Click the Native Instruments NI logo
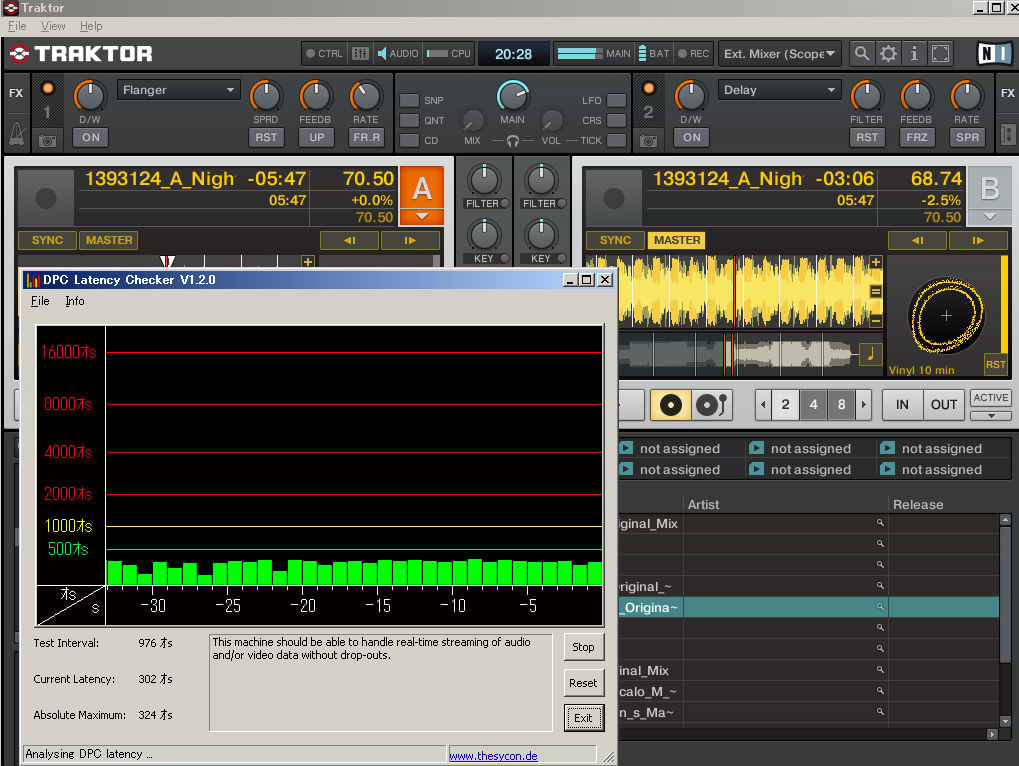1019x766 pixels. (994, 53)
